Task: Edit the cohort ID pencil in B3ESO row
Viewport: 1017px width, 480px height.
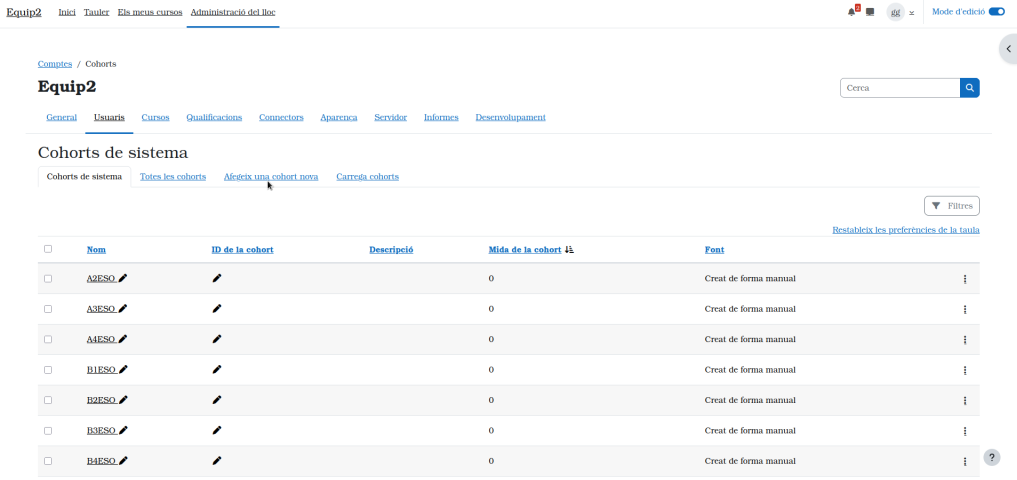Action: click(x=217, y=431)
